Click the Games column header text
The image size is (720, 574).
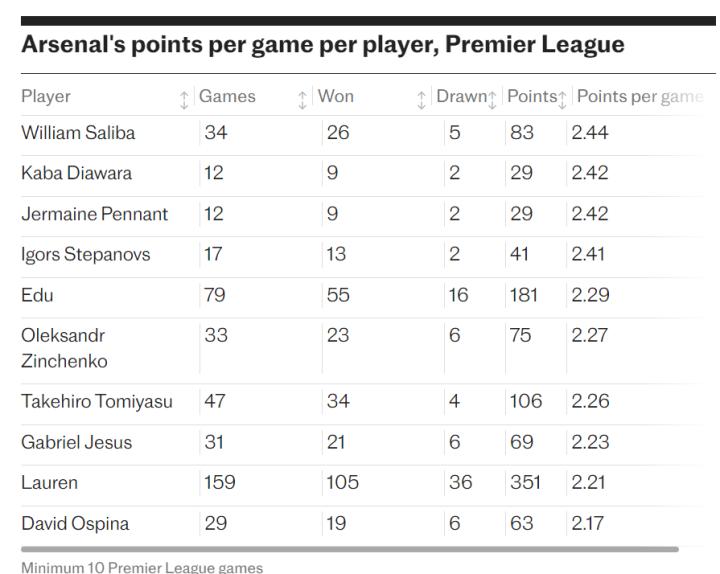point(227,97)
